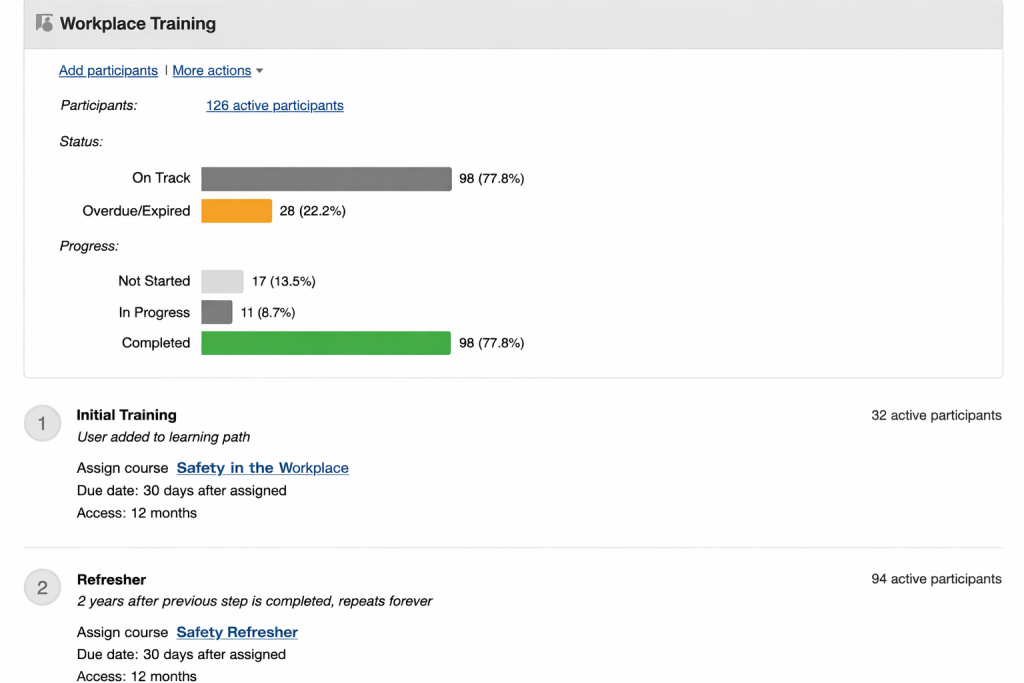Open the Safety Refresher course

click(x=236, y=632)
